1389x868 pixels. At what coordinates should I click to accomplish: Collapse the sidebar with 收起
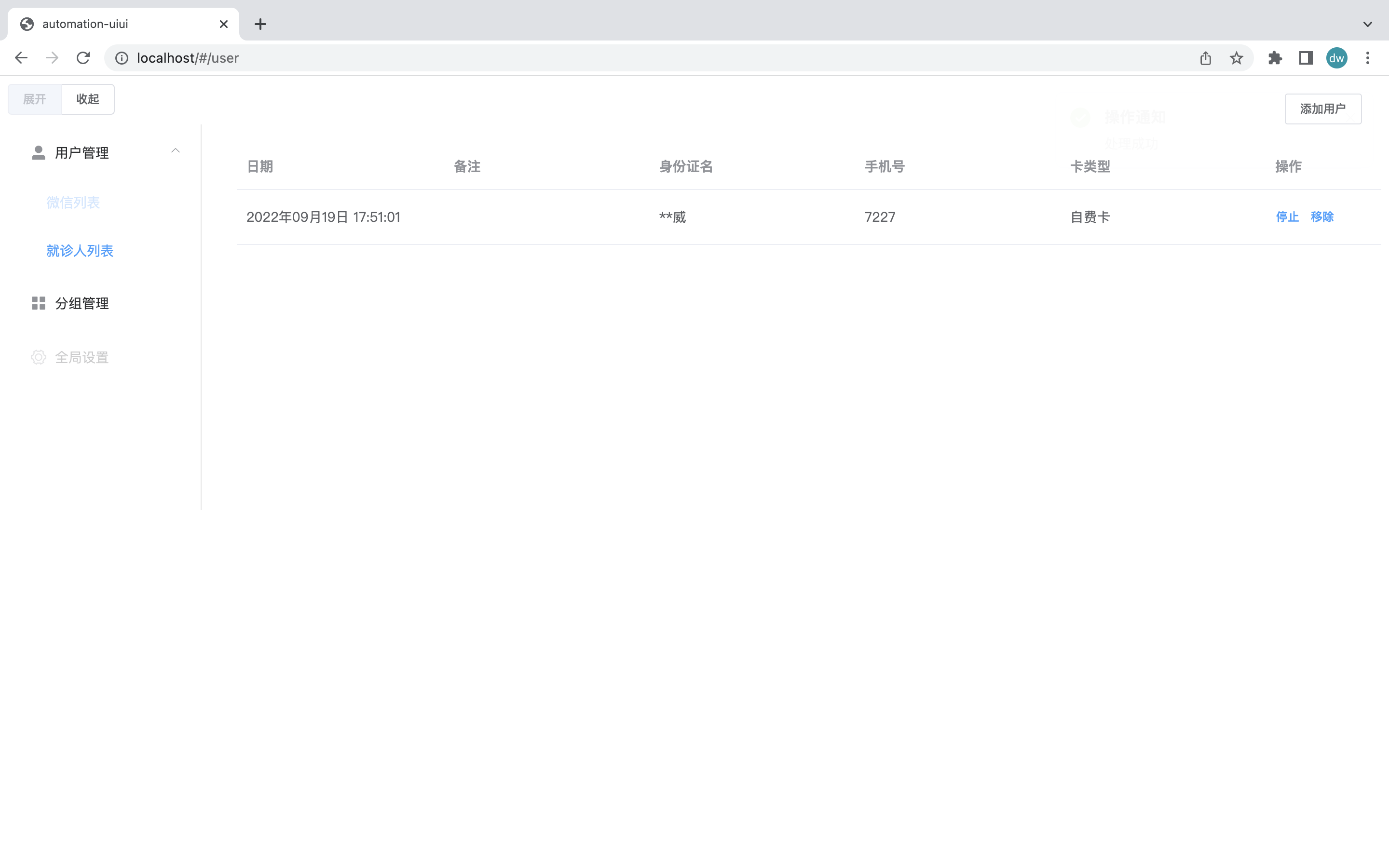(87, 99)
